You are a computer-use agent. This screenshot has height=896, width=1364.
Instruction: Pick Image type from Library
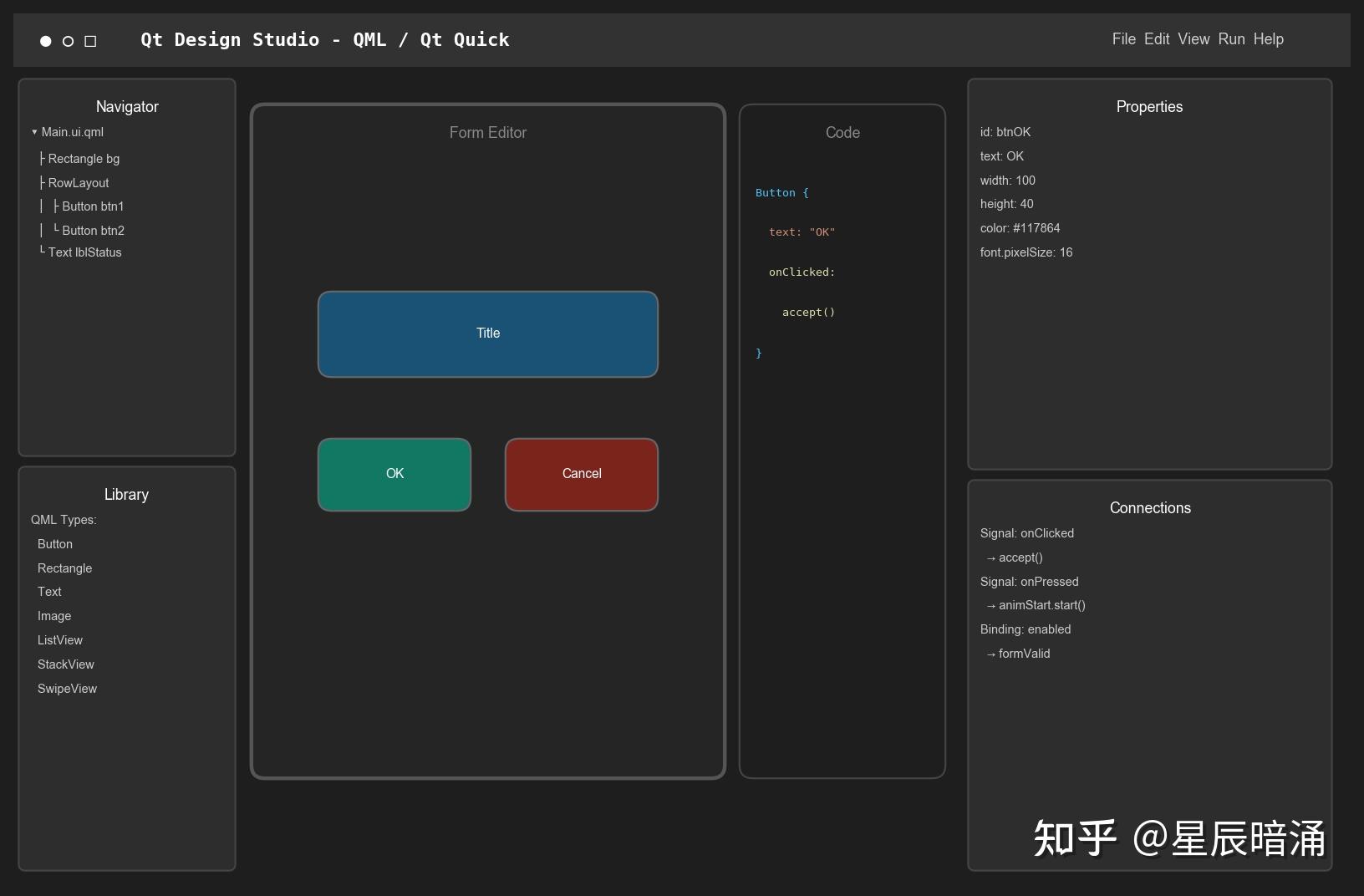pos(54,616)
